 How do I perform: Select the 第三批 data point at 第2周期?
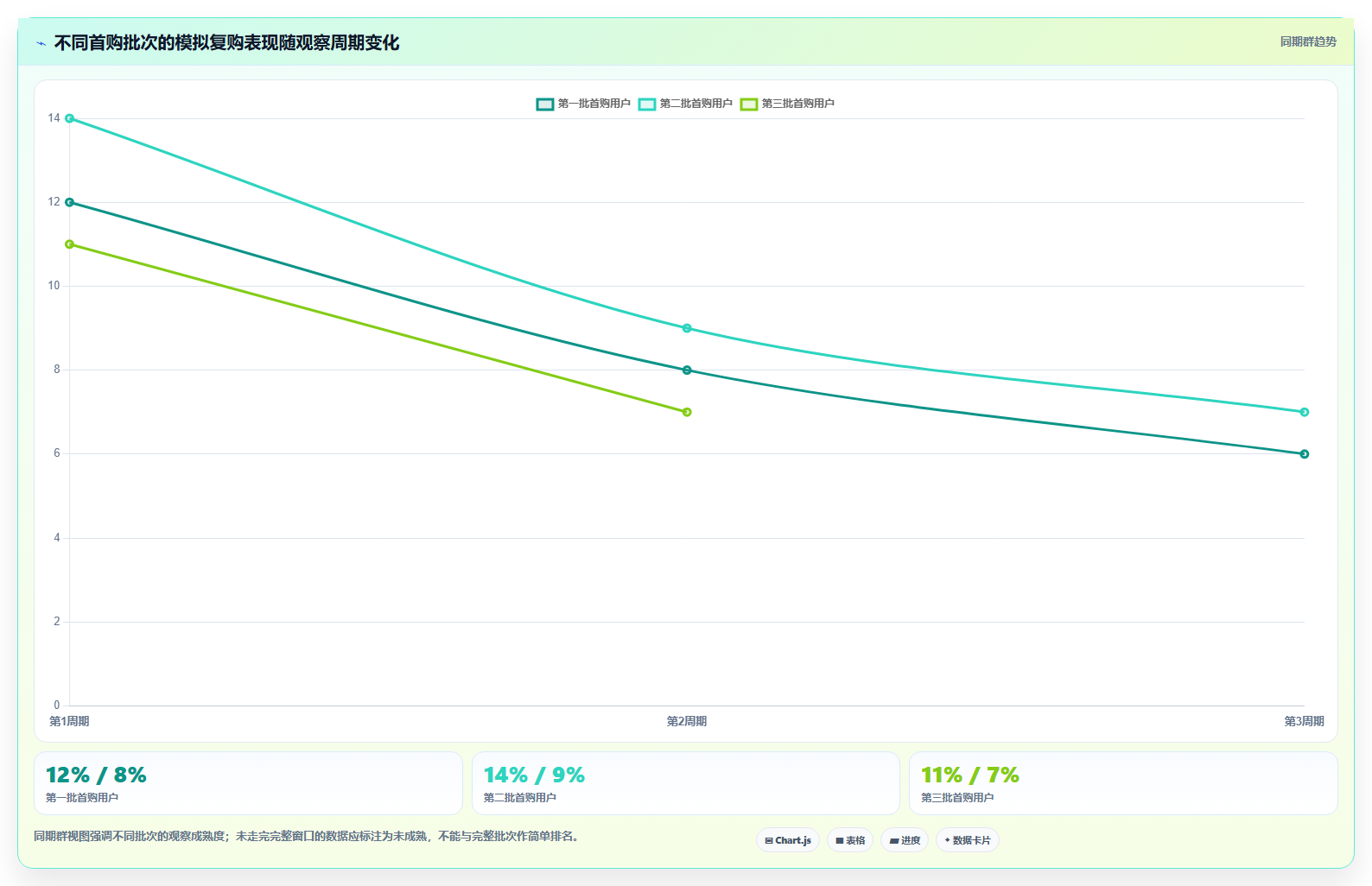tap(687, 412)
